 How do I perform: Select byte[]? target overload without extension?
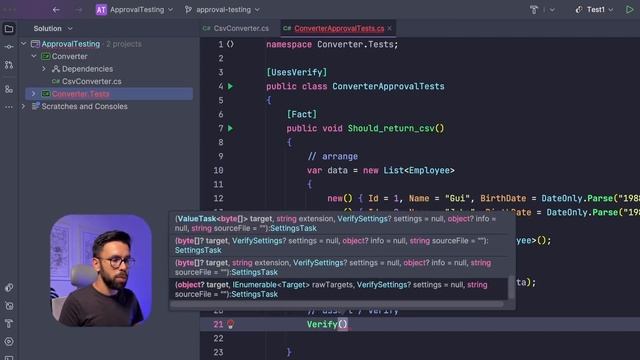click(339, 245)
